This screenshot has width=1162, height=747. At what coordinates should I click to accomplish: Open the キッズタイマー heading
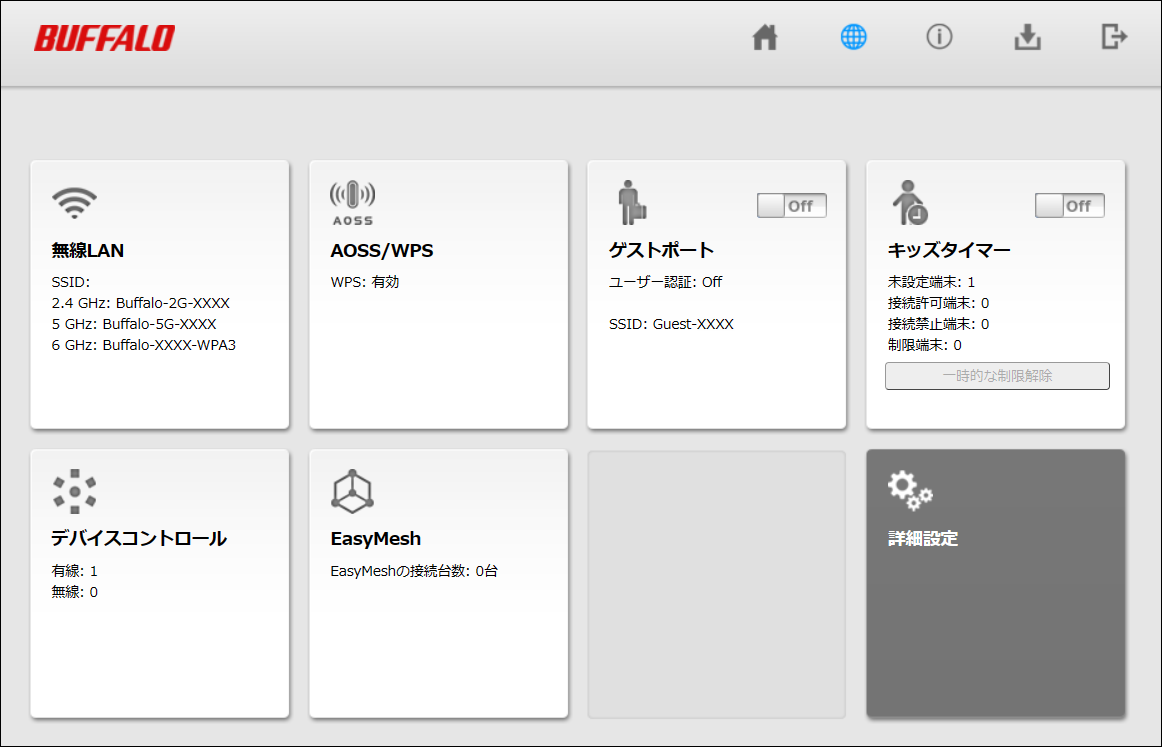tap(949, 251)
